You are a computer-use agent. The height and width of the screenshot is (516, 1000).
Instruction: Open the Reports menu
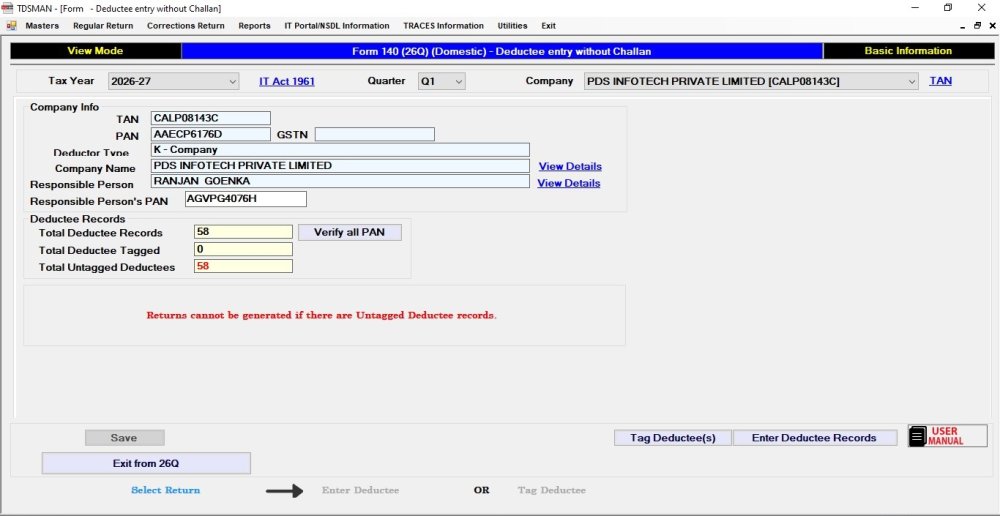[x=254, y=26]
